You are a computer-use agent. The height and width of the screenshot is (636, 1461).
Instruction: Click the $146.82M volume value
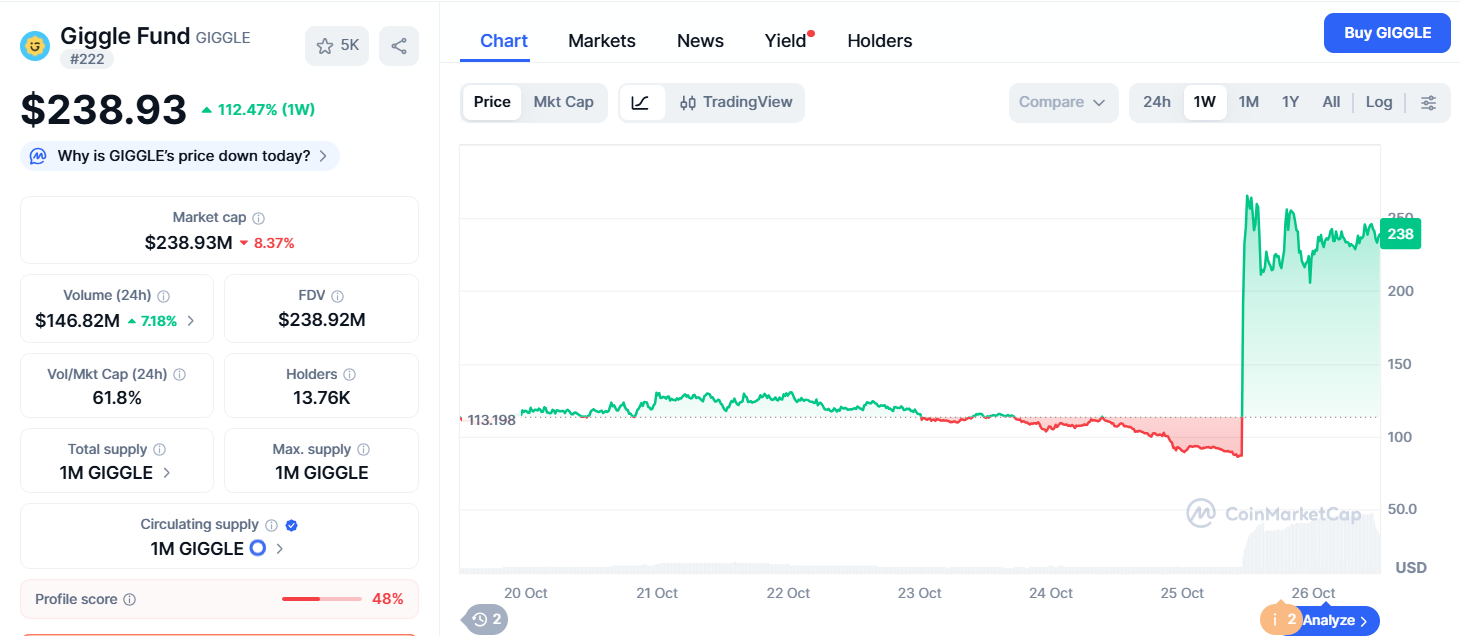click(77, 321)
